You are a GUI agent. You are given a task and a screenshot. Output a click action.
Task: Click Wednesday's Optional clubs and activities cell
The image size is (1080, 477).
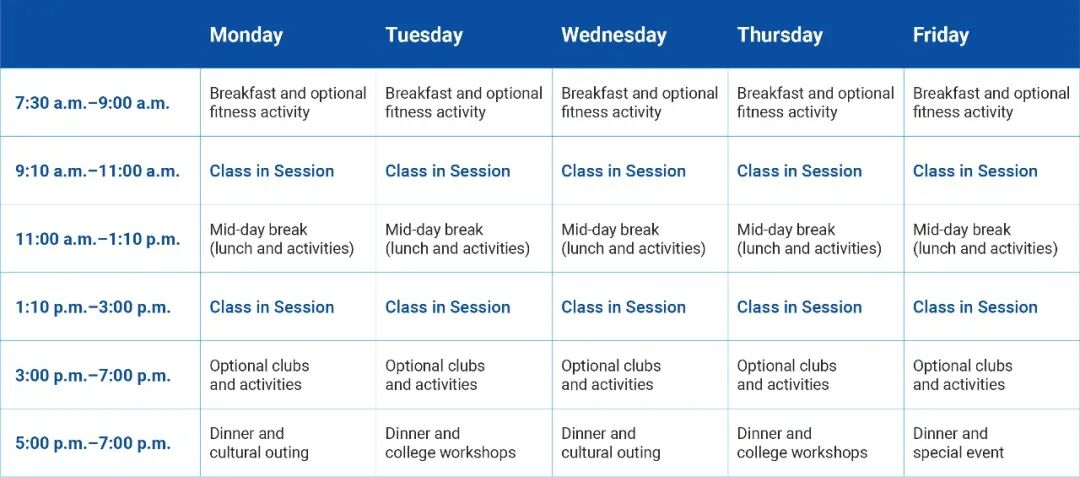[x=611, y=375]
